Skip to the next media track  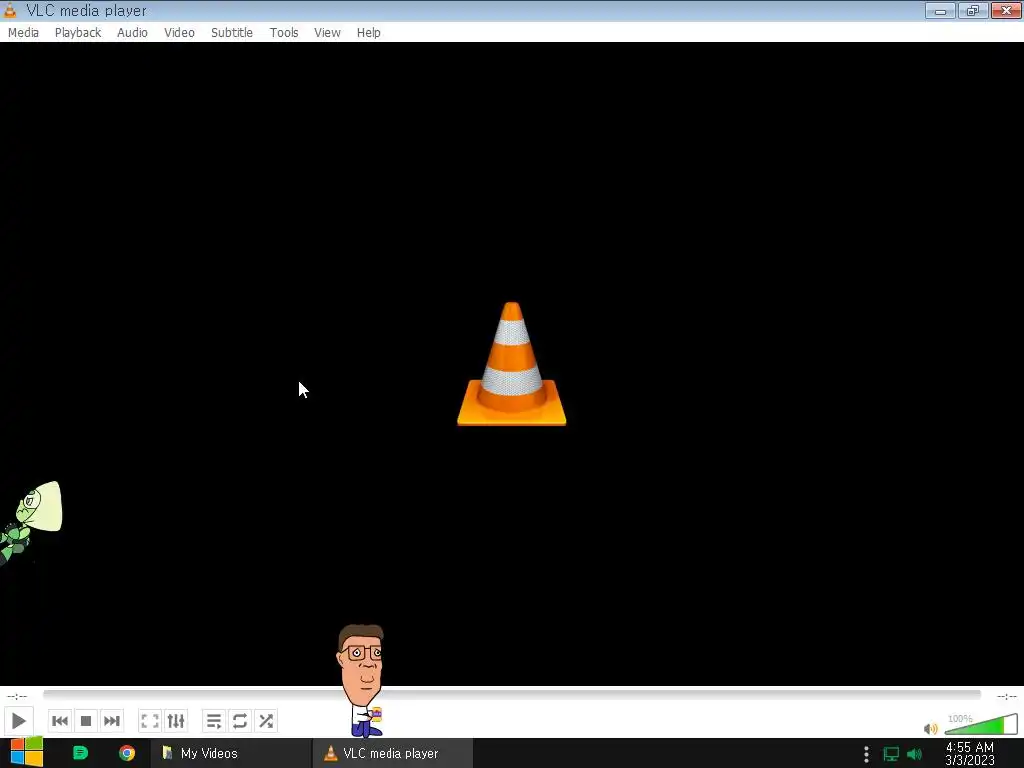(112, 721)
